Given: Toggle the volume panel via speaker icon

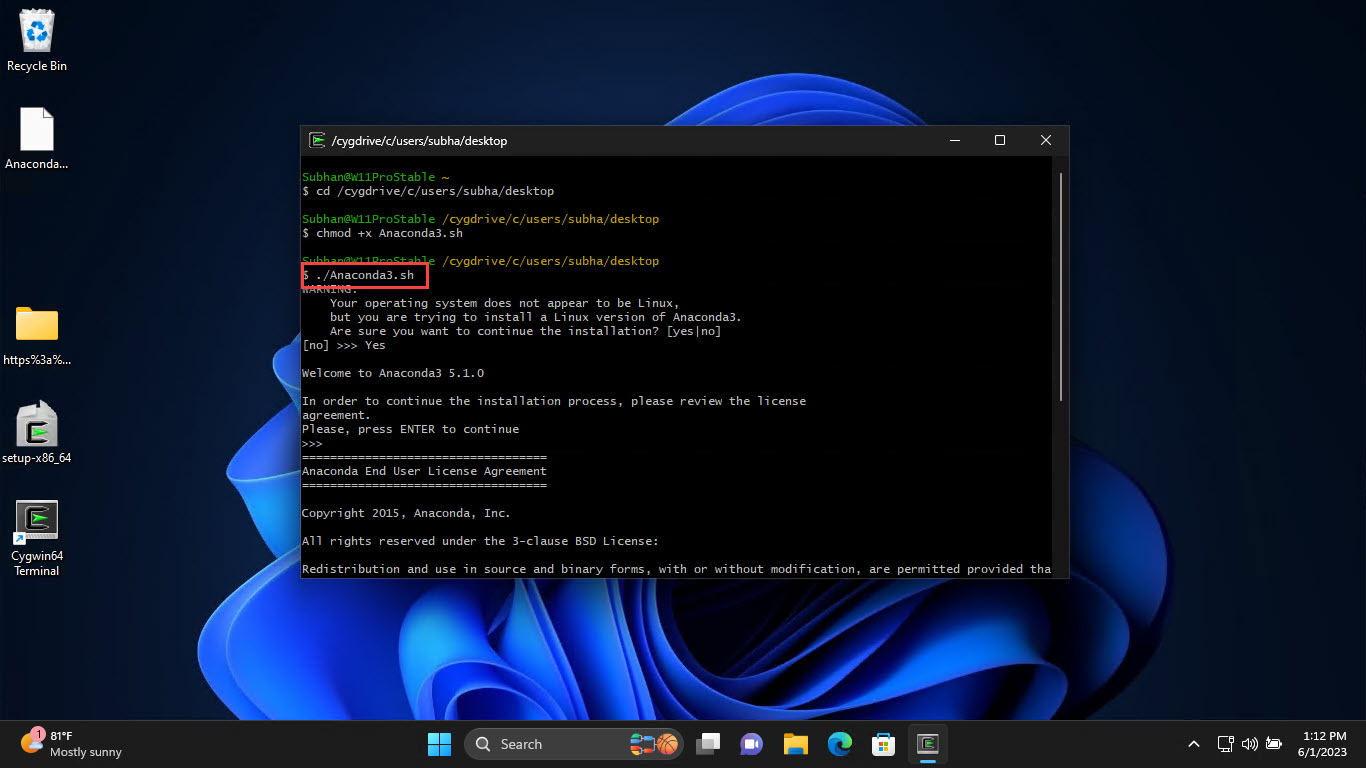Looking at the screenshot, I should click(1249, 744).
